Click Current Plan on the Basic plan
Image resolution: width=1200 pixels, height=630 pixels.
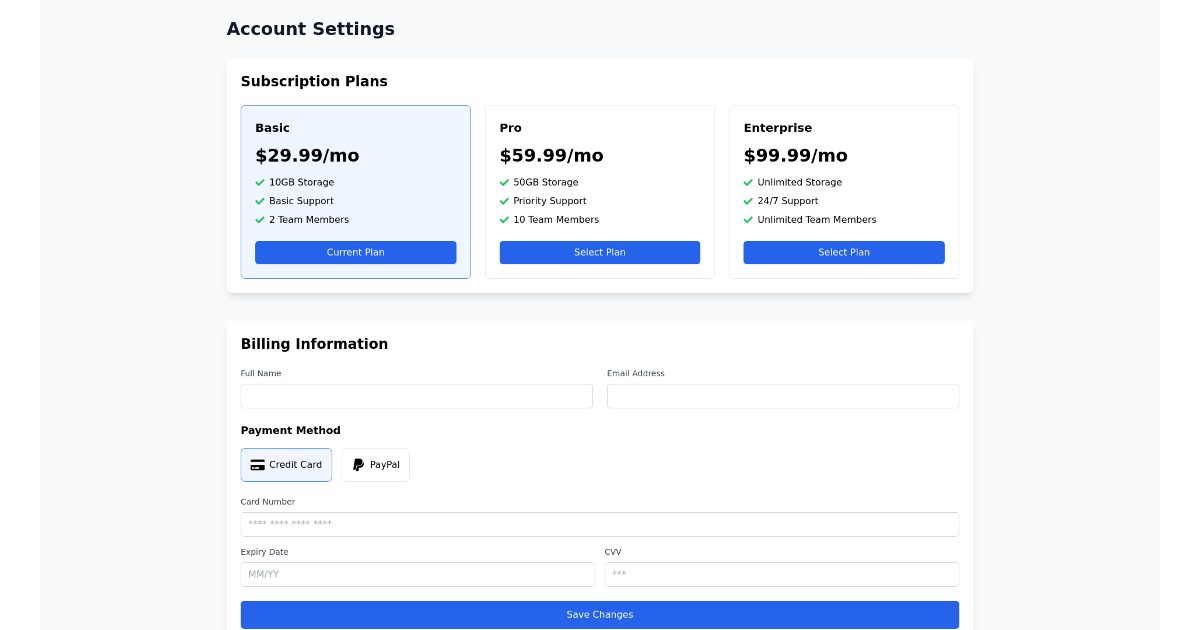(x=356, y=252)
